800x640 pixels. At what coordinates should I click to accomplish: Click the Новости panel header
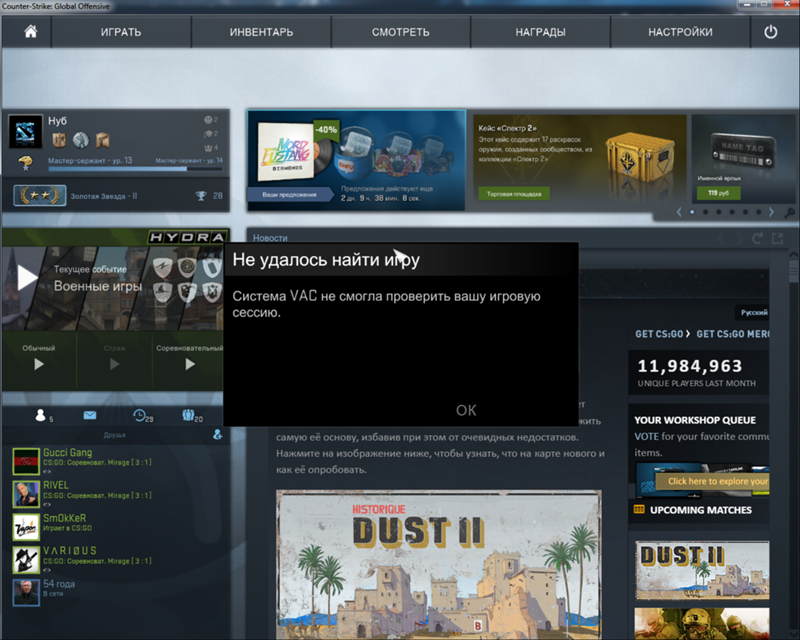(270, 238)
